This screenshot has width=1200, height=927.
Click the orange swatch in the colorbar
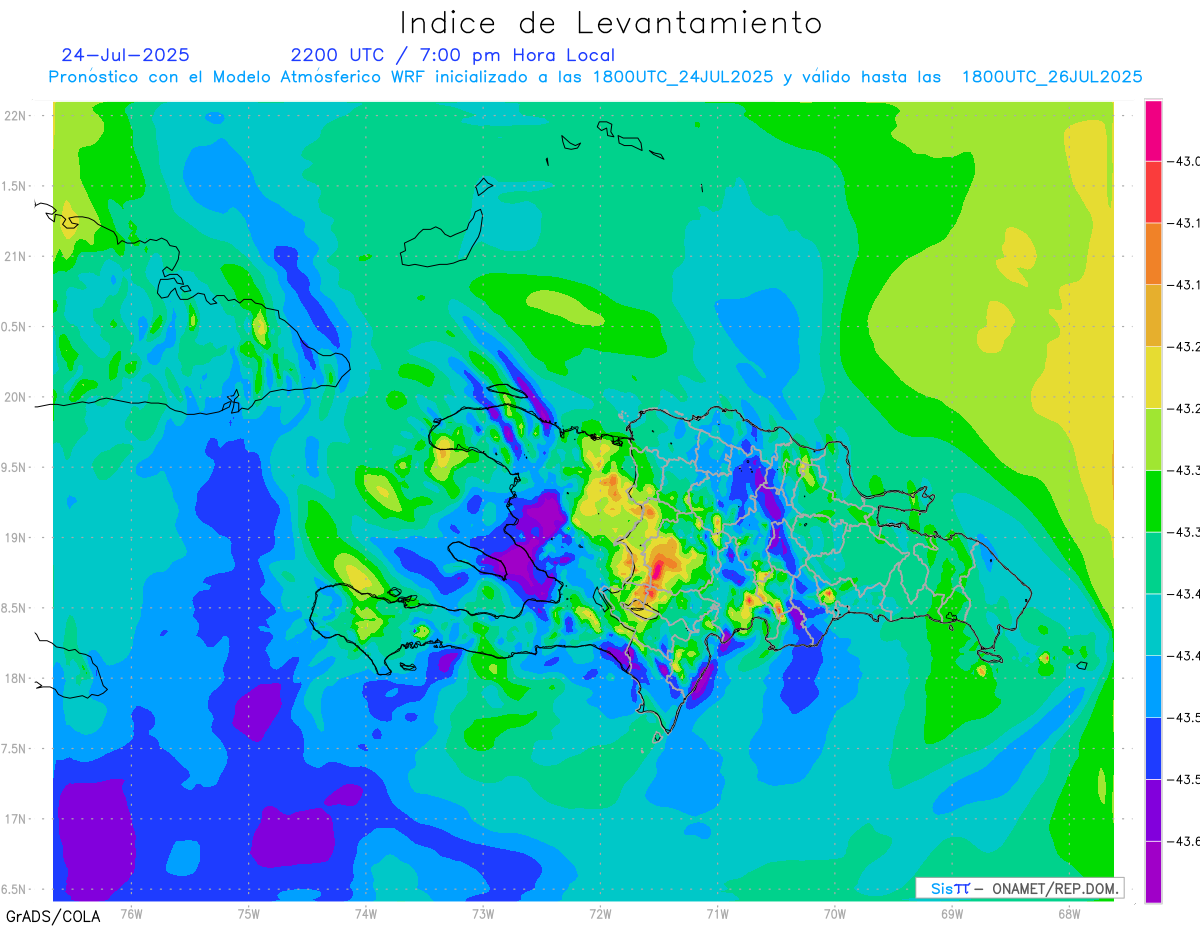[1153, 253]
